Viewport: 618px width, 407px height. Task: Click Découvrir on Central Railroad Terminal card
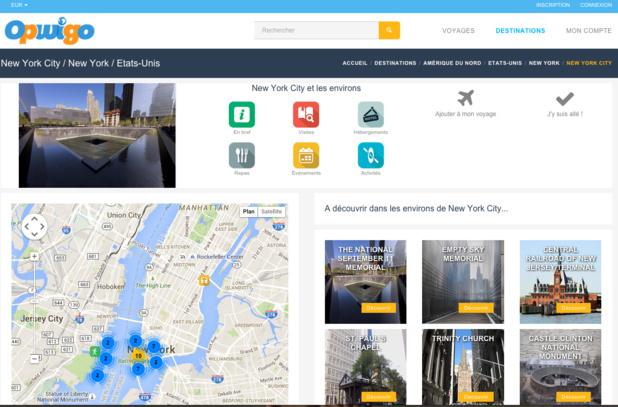[x=573, y=308]
